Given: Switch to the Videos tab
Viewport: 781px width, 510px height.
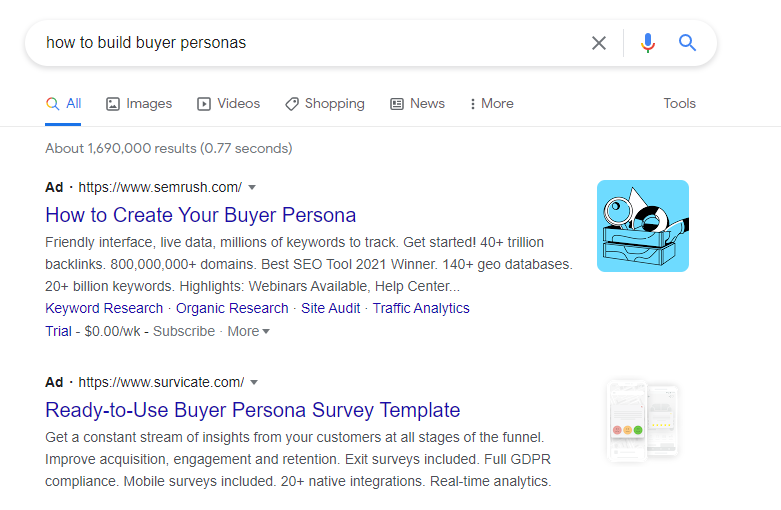Looking at the screenshot, I should tap(228, 104).
